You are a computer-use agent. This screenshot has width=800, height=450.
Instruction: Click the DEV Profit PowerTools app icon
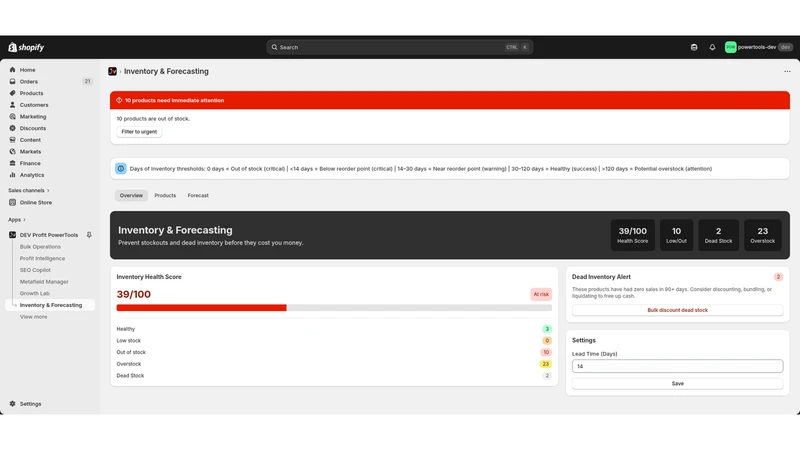click(x=12, y=235)
